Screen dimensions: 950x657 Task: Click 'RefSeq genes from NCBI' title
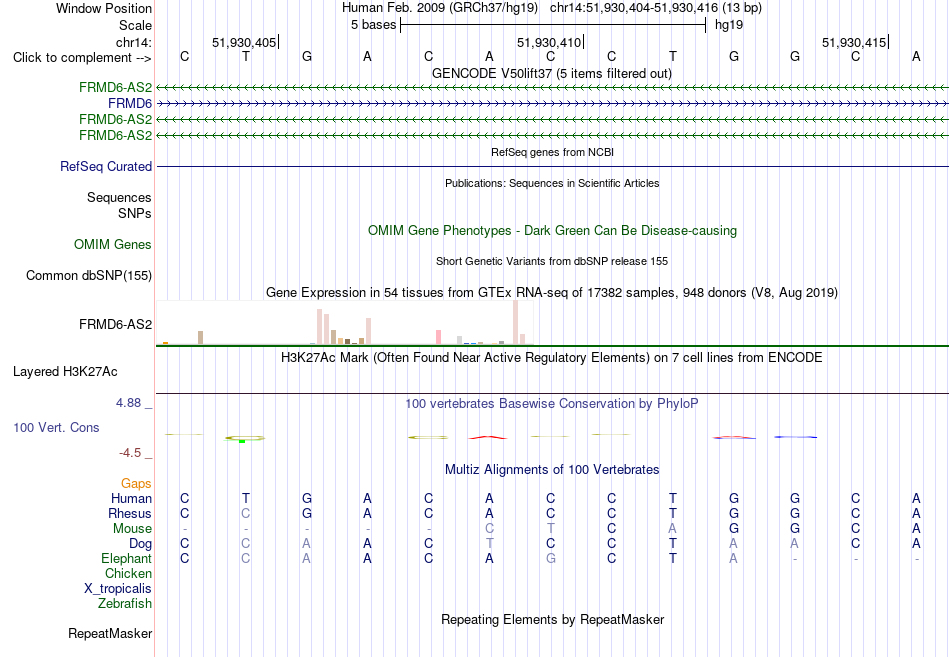(x=552, y=152)
